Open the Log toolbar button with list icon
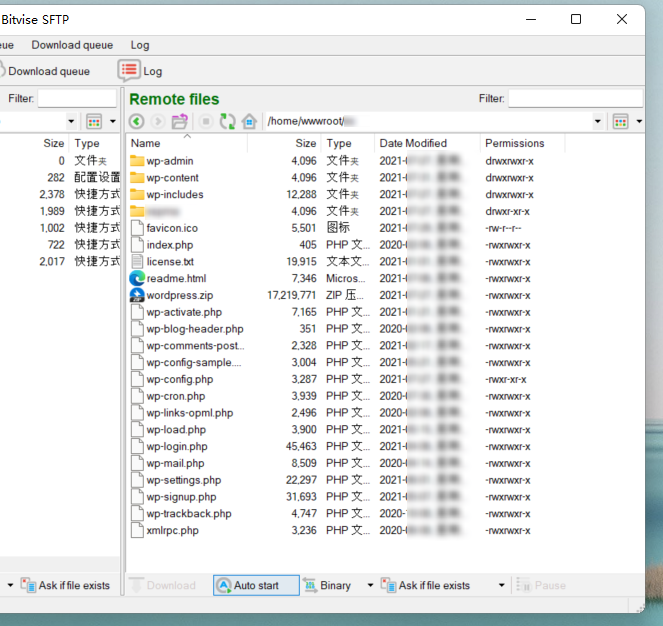The height and width of the screenshot is (626, 663). point(140,71)
